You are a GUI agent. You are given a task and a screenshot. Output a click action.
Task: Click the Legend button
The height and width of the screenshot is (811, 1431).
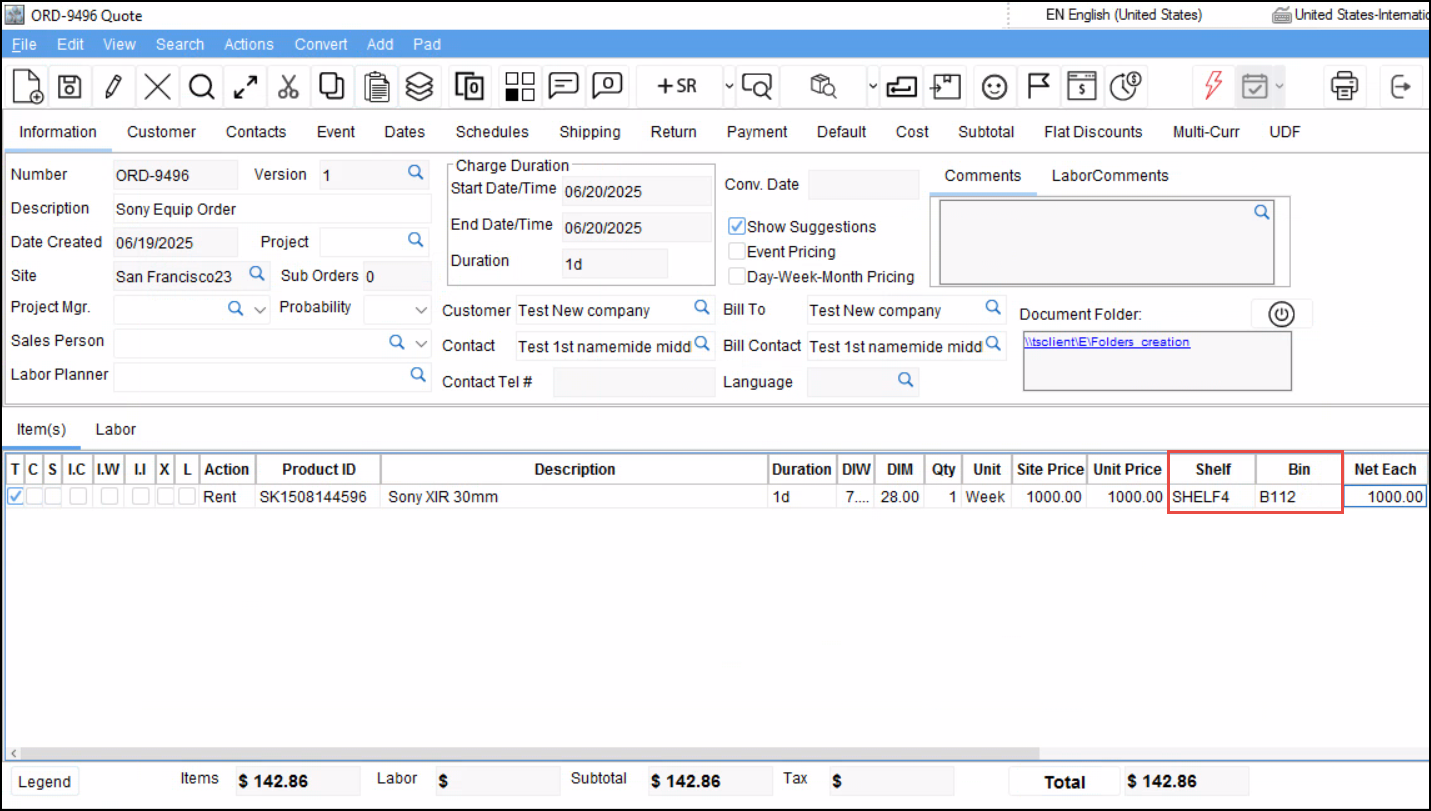click(44, 782)
